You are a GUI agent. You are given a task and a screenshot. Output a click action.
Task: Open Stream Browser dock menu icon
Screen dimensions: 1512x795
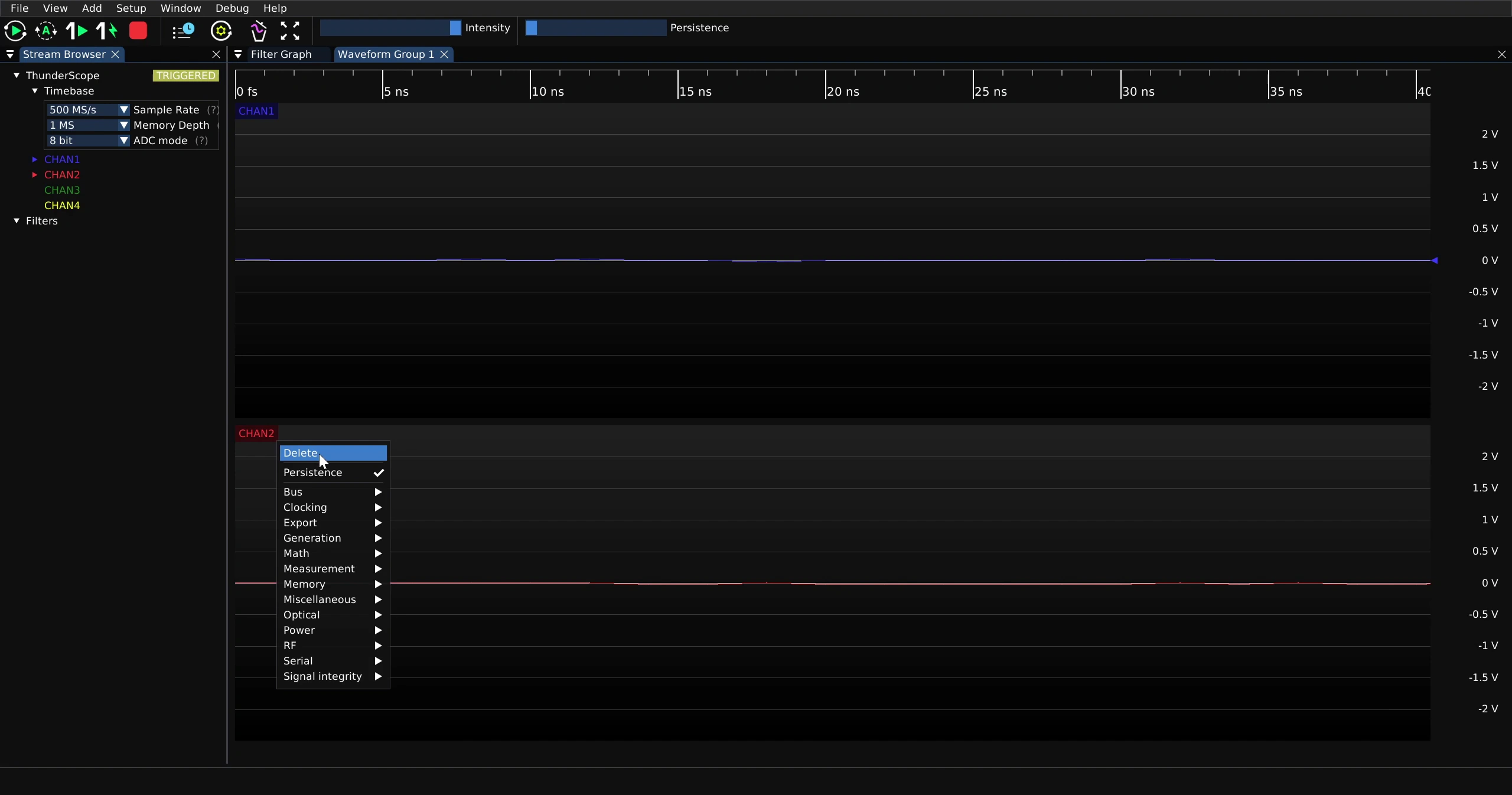click(10, 54)
